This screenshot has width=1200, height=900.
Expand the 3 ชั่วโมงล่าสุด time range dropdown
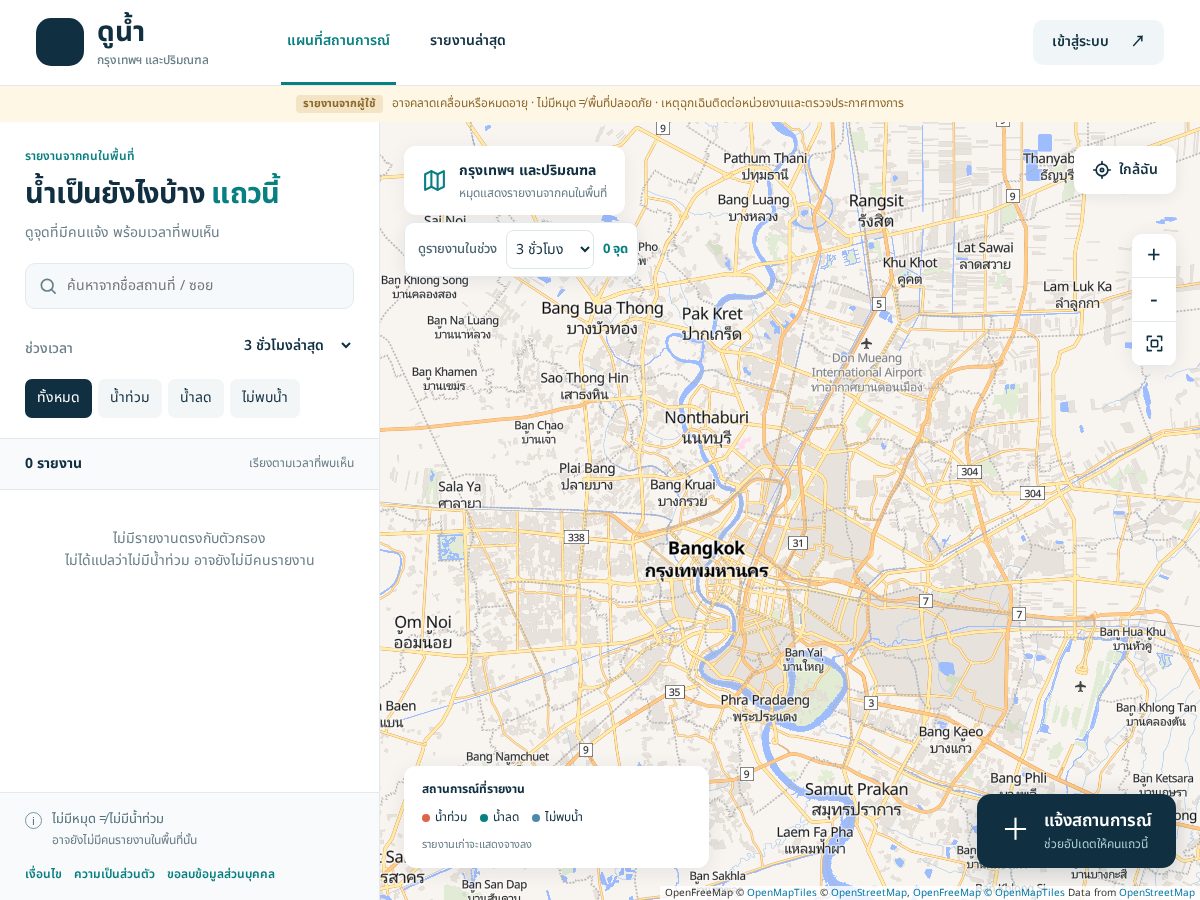pos(298,345)
